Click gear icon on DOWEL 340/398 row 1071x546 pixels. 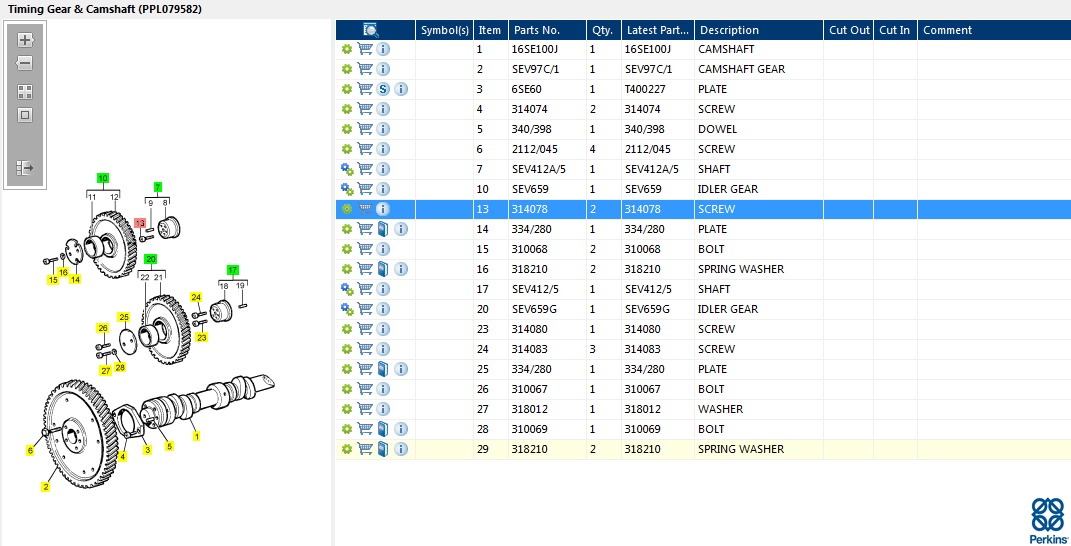(x=347, y=129)
